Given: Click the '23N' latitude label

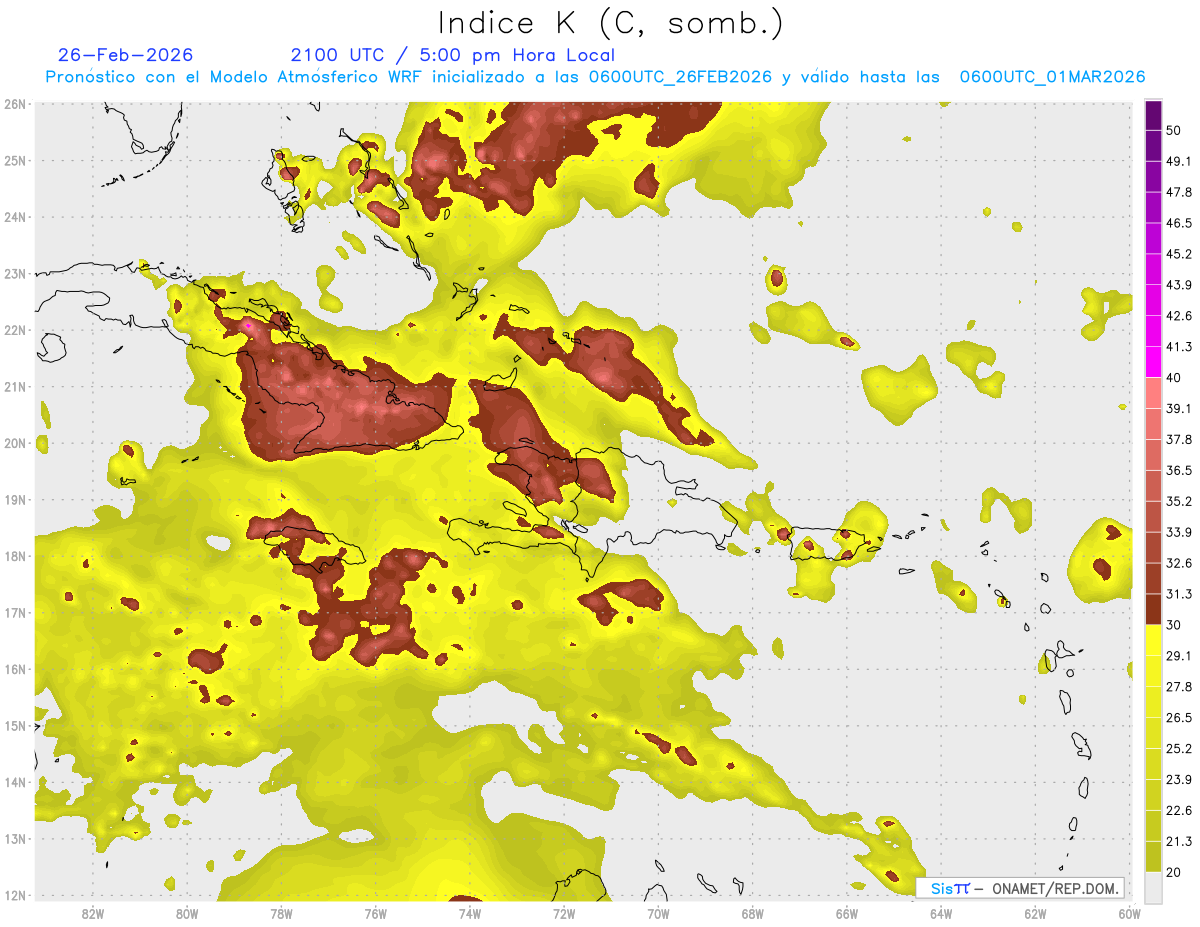Looking at the screenshot, I should pyautogui.click(x=15, y=273).
